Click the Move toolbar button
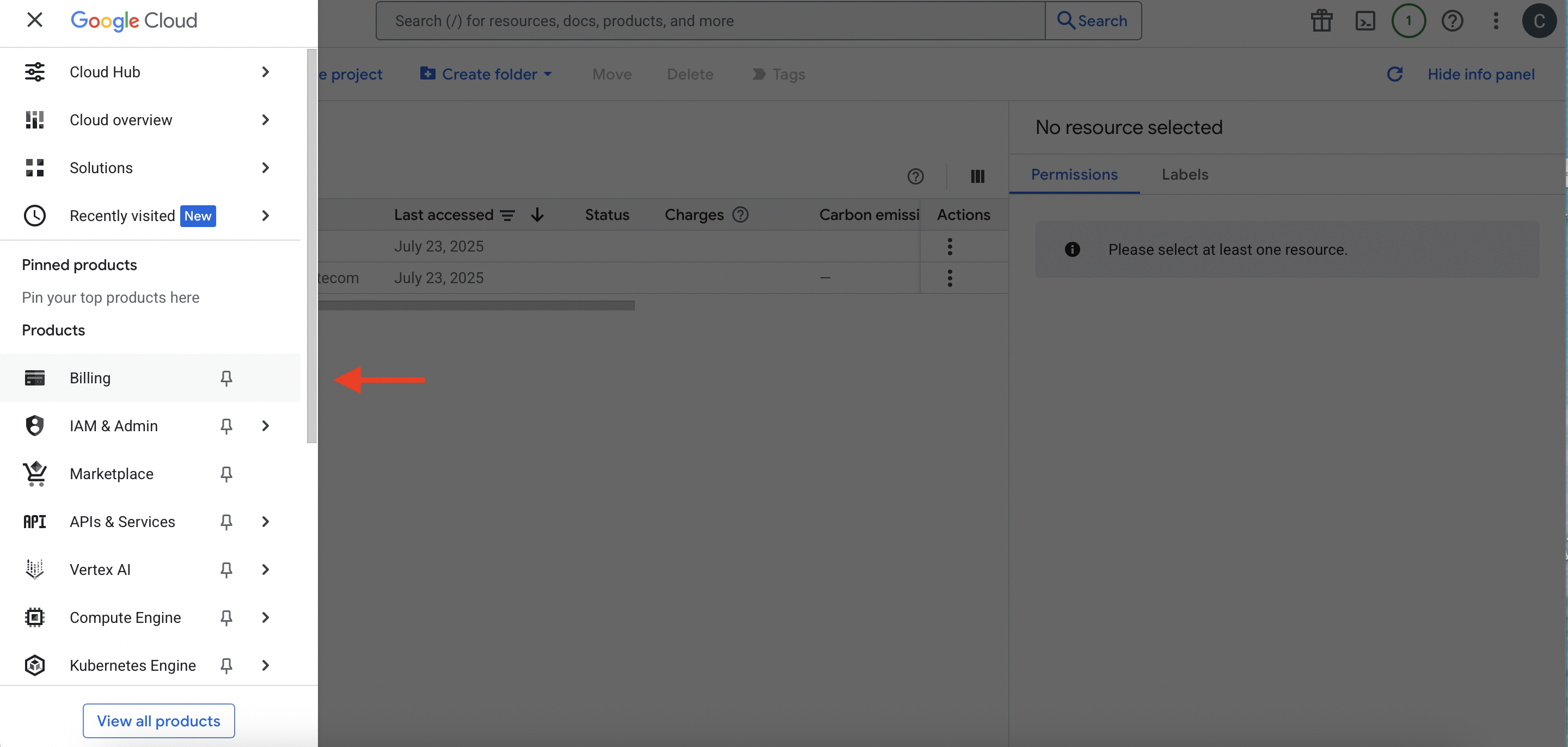Image resolution: width=1568 pixels, height=747 pixels. click(612, 74)
